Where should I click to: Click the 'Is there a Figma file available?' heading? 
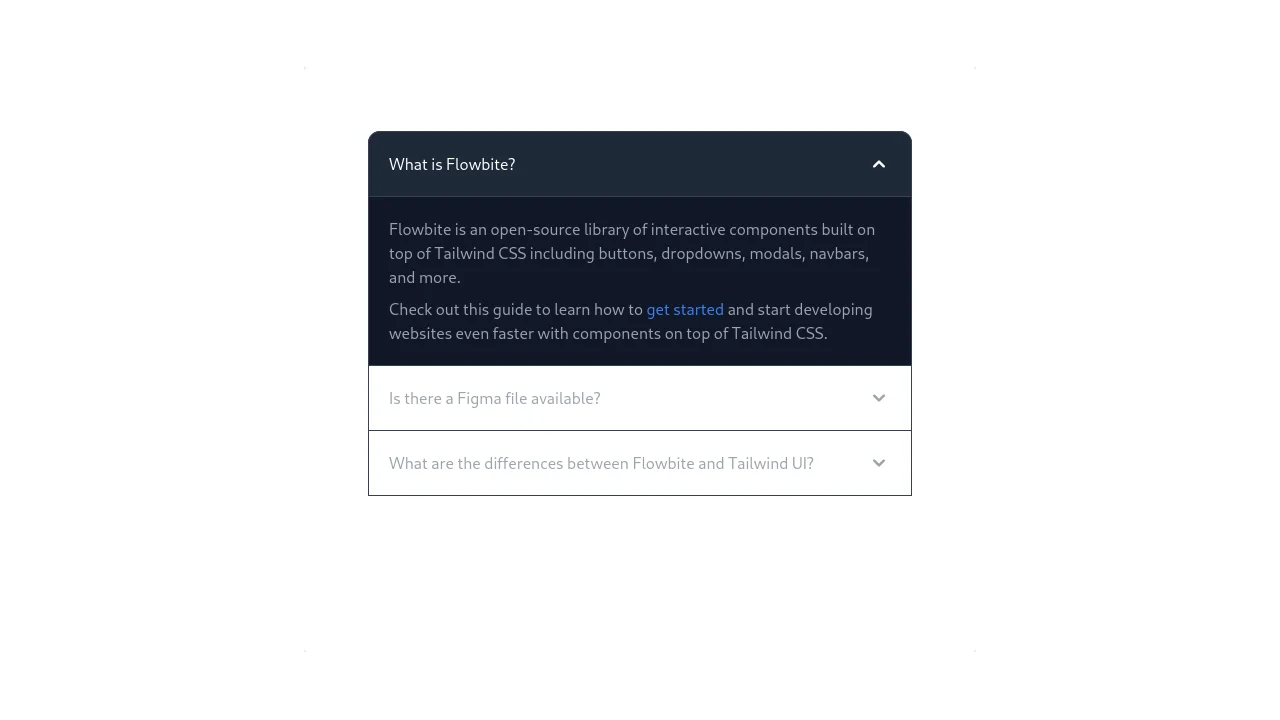pos(495,398)
